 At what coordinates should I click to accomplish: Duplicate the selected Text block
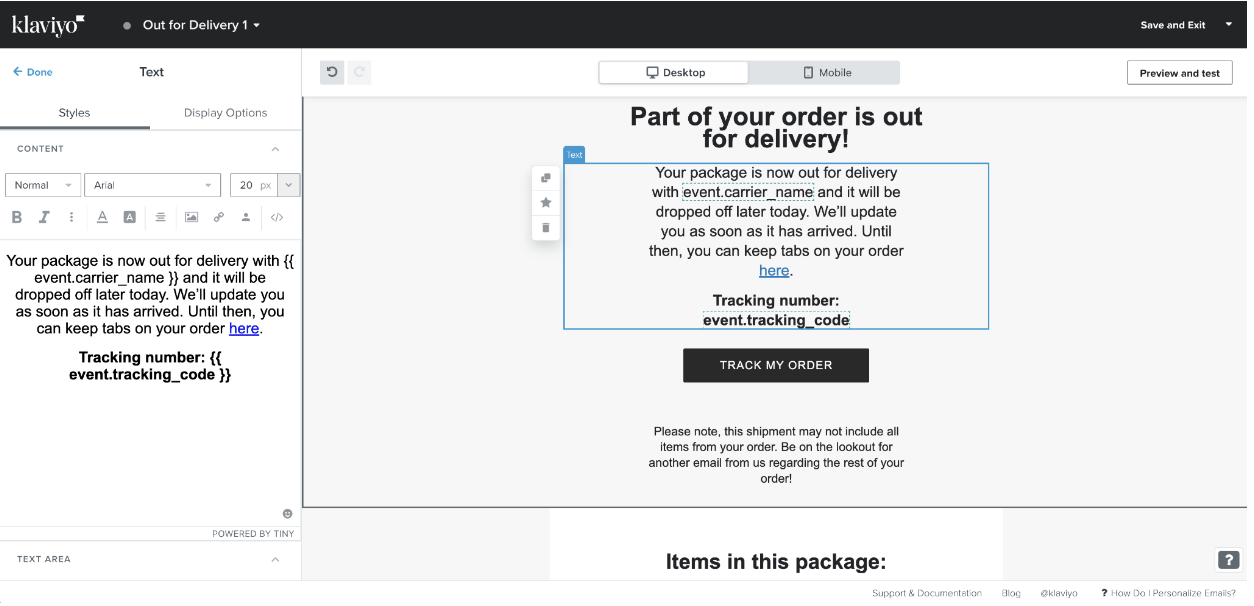pos(546,178)
